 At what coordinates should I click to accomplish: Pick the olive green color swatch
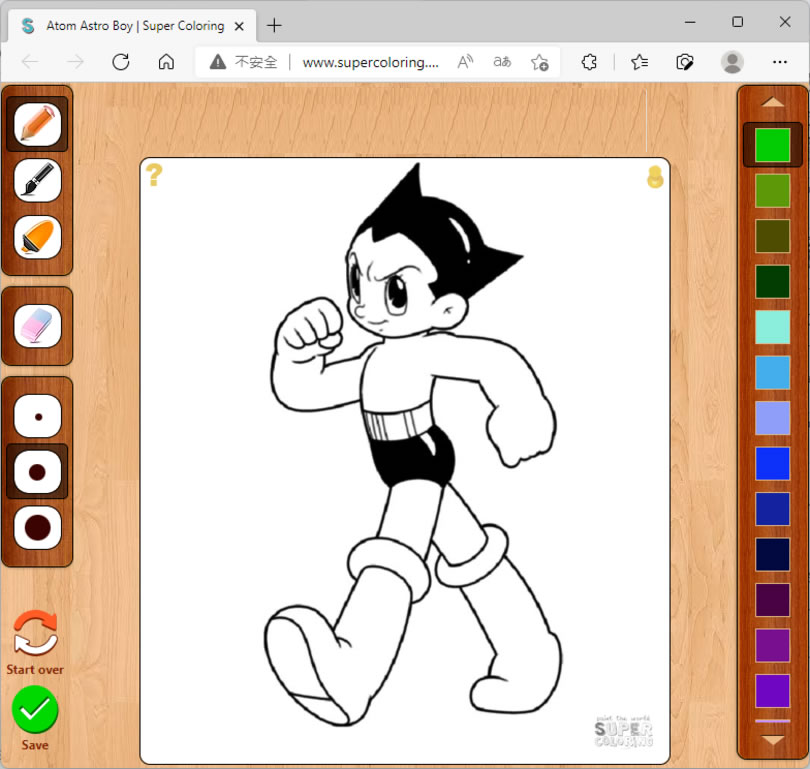click(772, 191)
